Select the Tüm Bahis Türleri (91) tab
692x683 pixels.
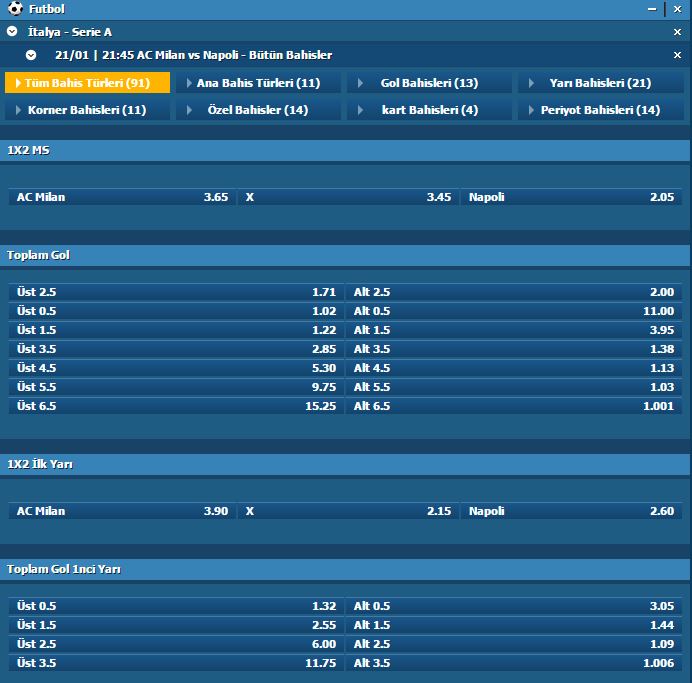pos(87,83)
